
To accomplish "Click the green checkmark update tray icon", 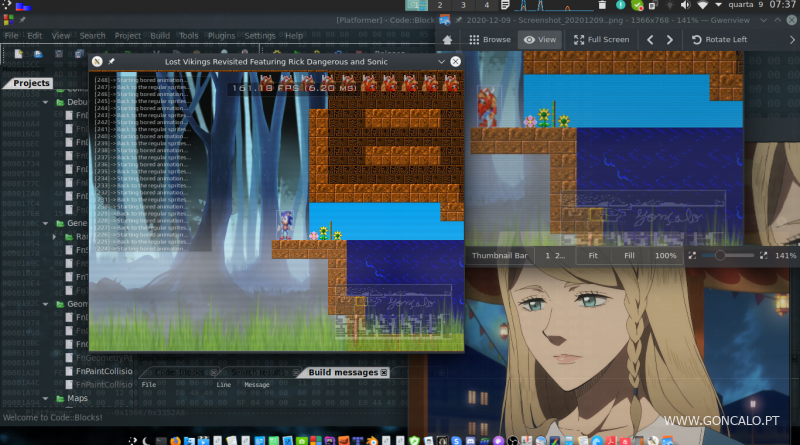I will coord(637,6).
